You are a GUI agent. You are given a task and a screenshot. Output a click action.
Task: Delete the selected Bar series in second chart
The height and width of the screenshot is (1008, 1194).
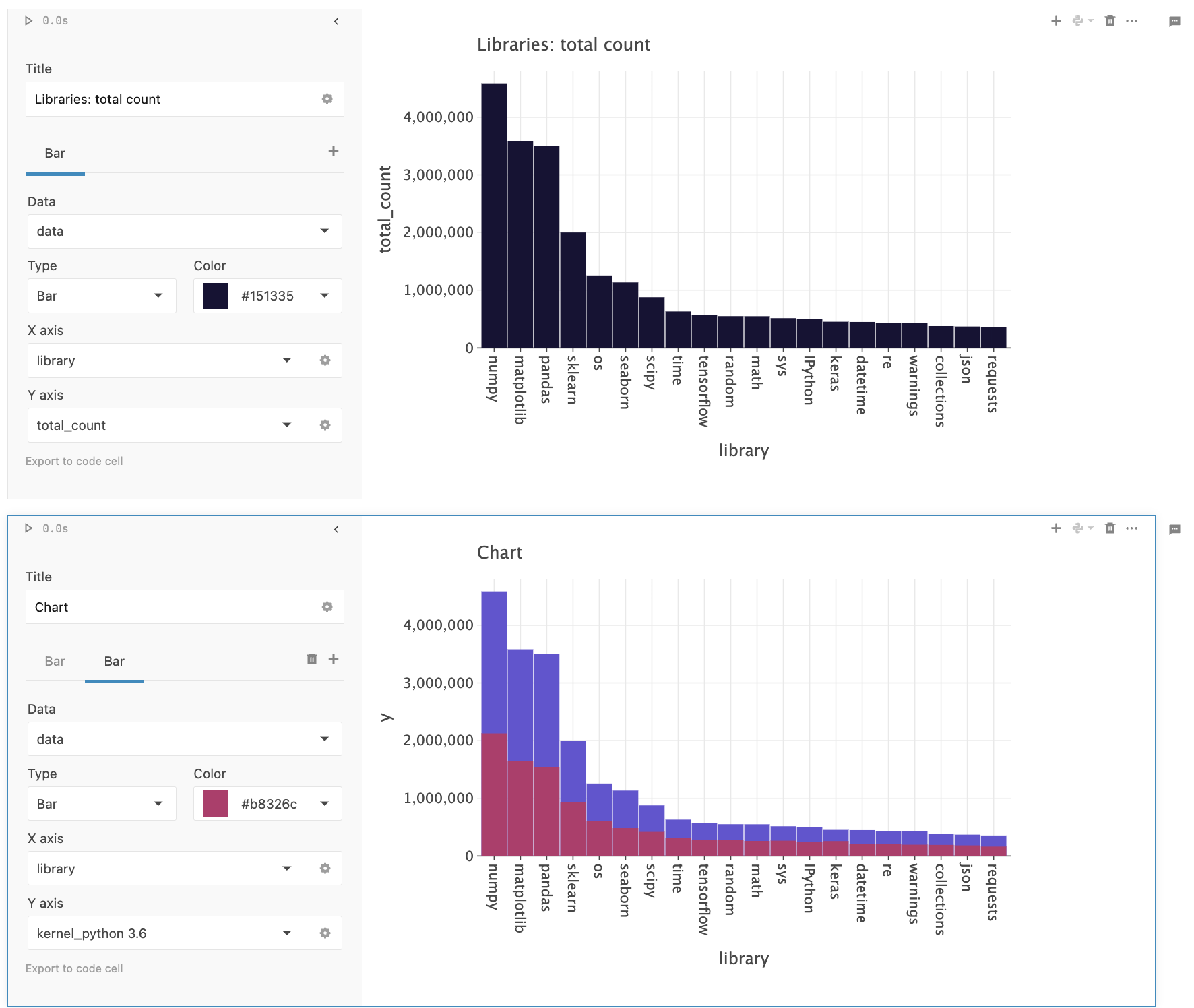[312, 659]
